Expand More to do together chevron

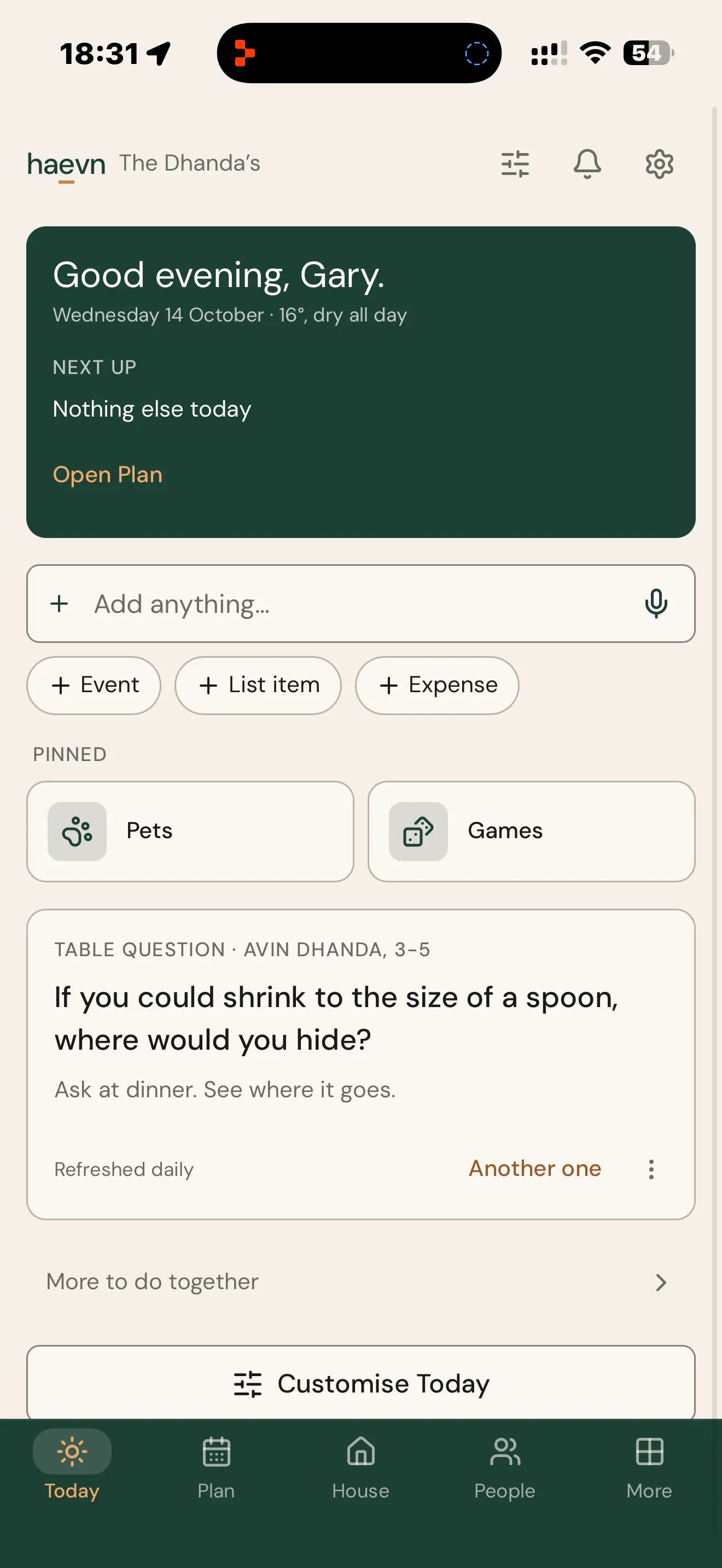[661, 1283]
